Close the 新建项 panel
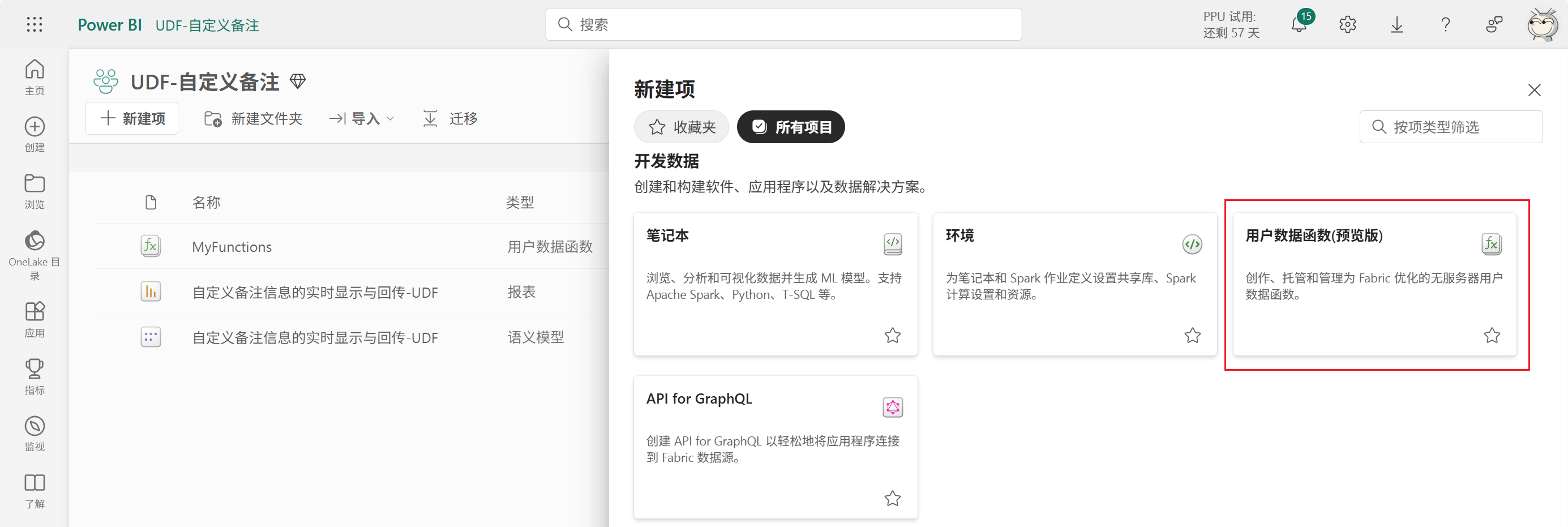The width and height of the screenshot is (1568, 527). click(1534, 90)
